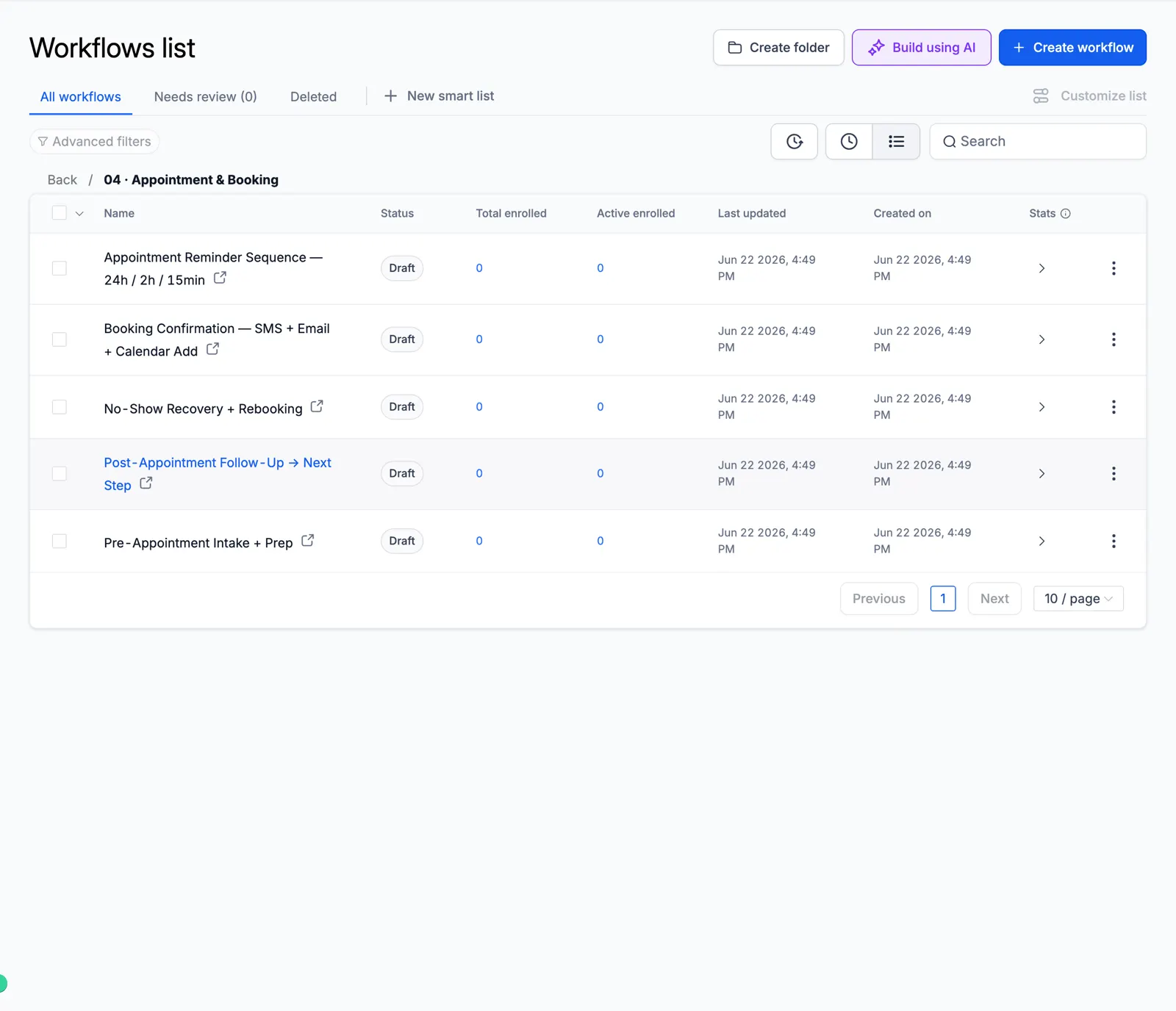Open external link icon for Post-Appointment Follow-Up
The width and height of the screenshot is (1176, 1011).
coord(146,483)
